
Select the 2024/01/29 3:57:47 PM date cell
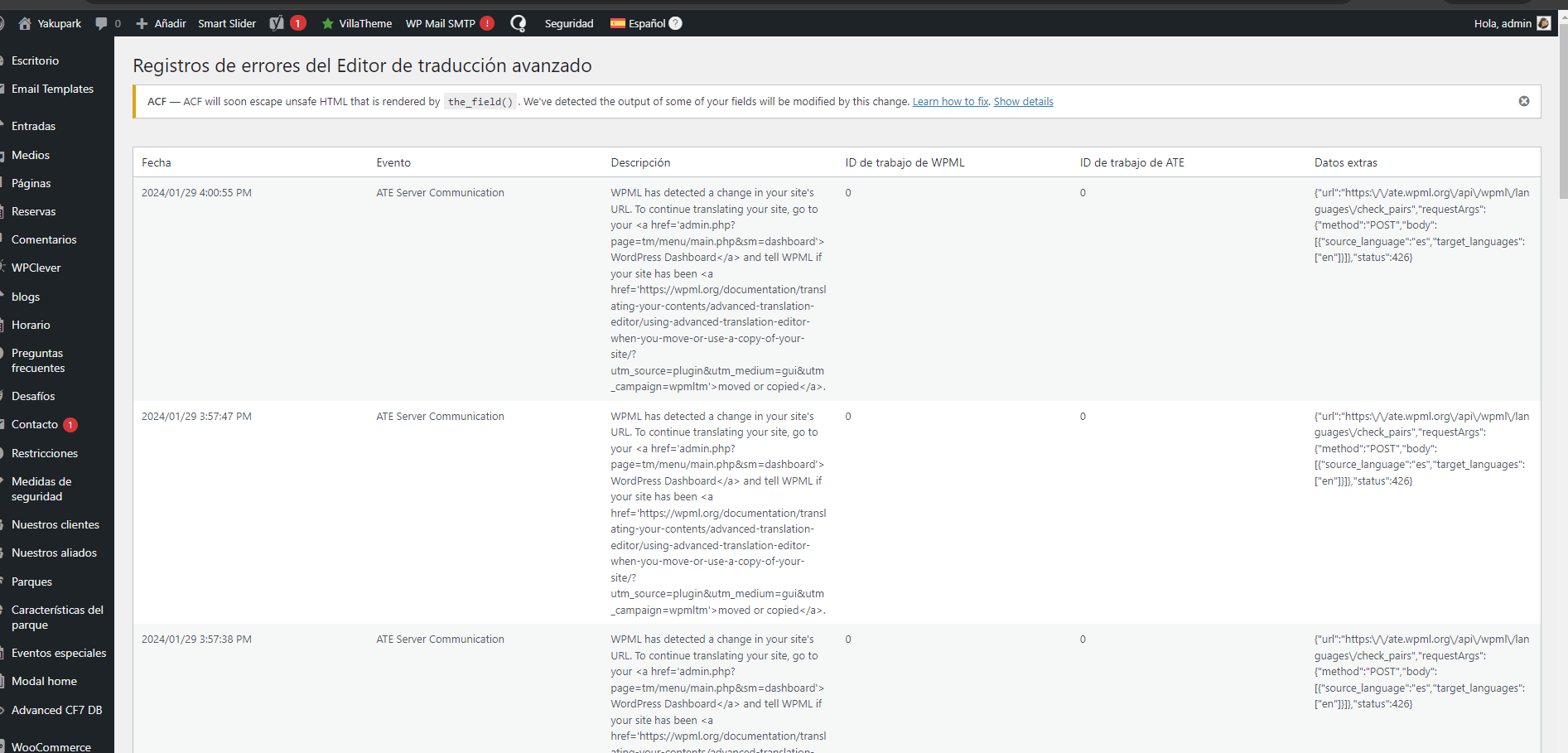click(196, 417)
